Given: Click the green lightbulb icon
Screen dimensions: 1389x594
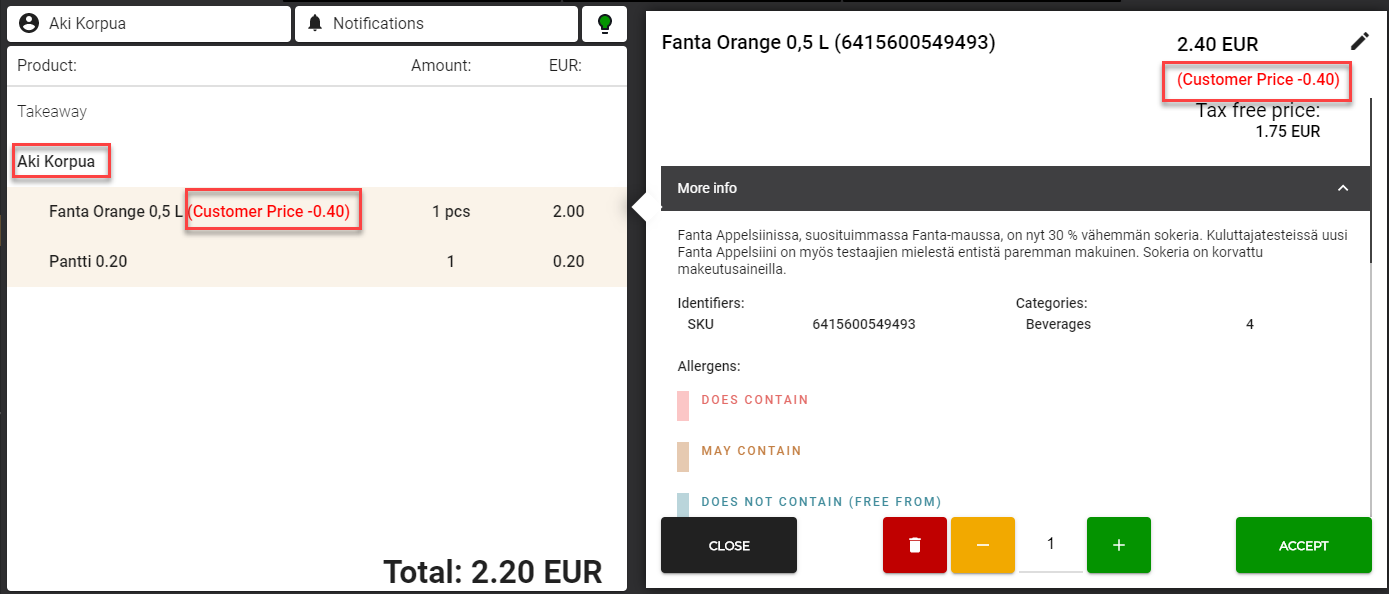Looking at the screenshot, I should click(x=604, y=23).
